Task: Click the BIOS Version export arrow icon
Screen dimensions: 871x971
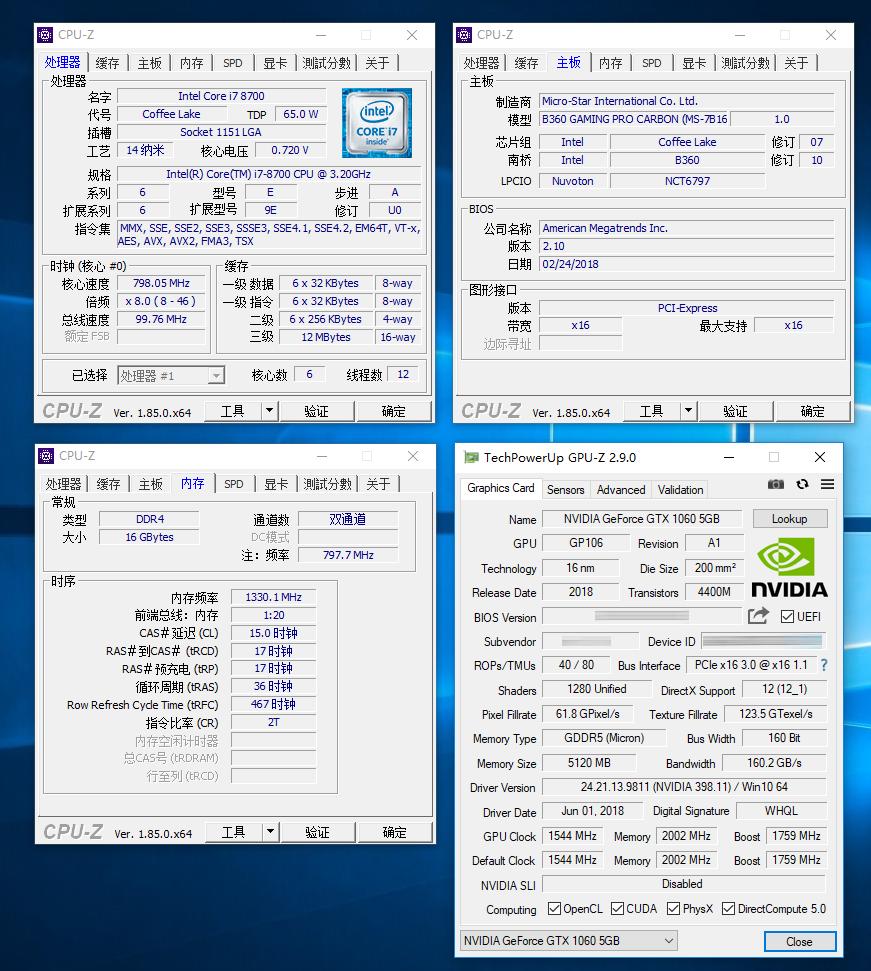Action: (x=758, y=616)
